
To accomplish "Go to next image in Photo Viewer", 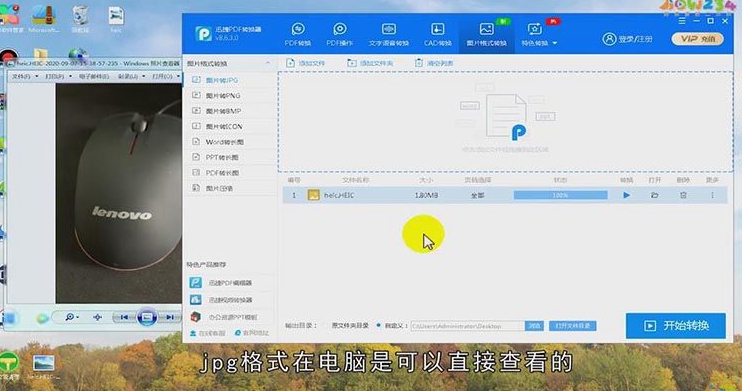I will [x=169, y=317].
